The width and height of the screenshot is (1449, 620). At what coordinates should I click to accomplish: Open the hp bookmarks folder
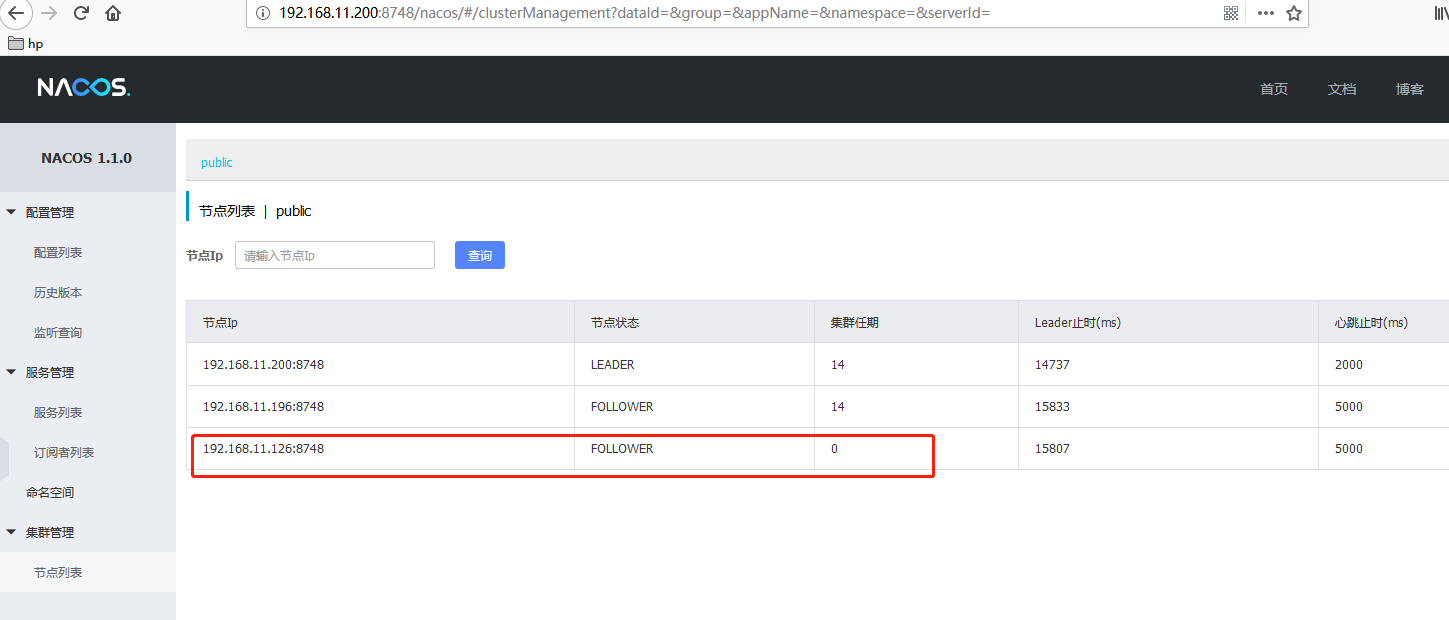[x=26, y=43]
